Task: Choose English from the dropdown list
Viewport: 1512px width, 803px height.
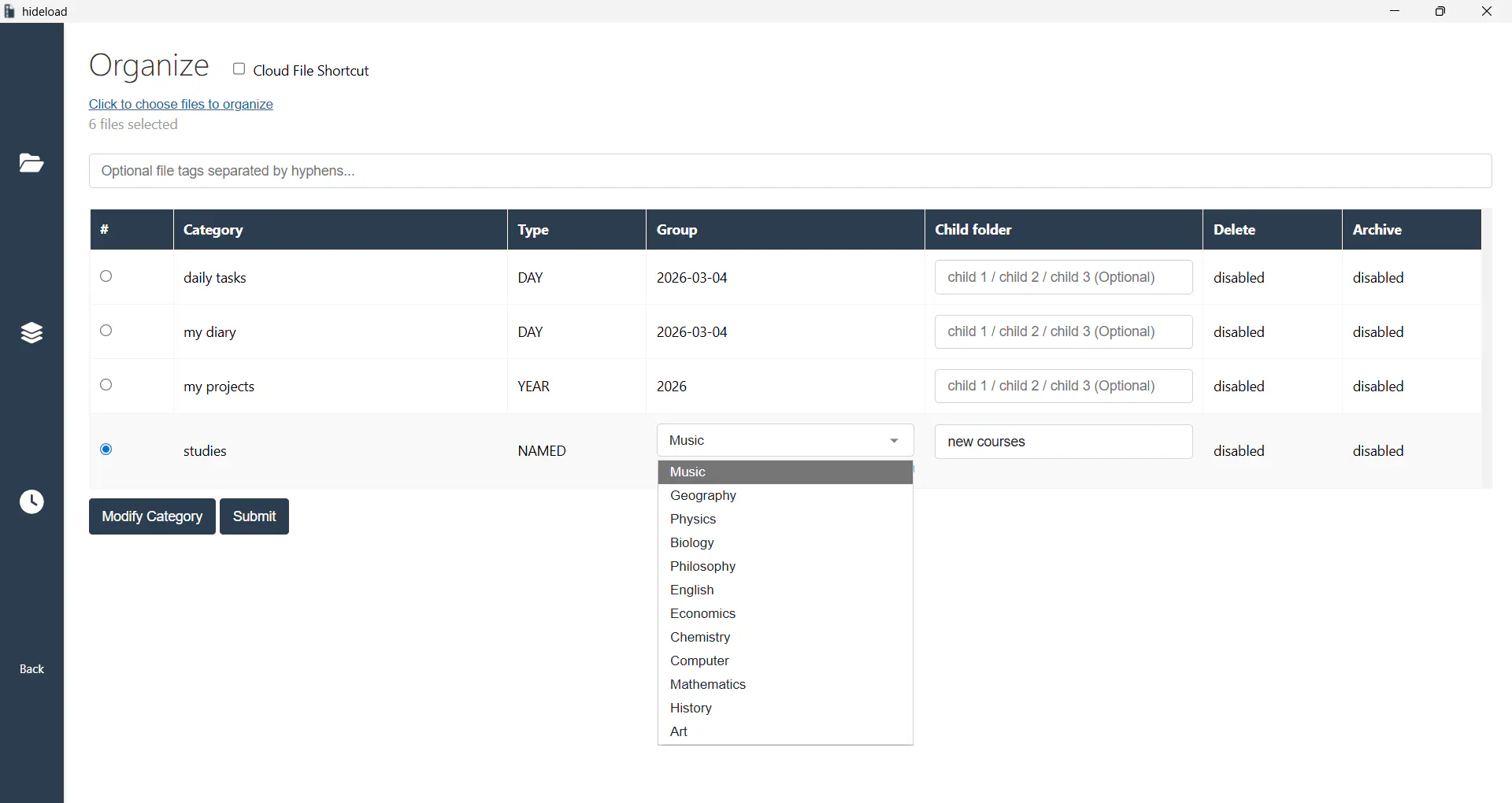Action: (785, 590)
